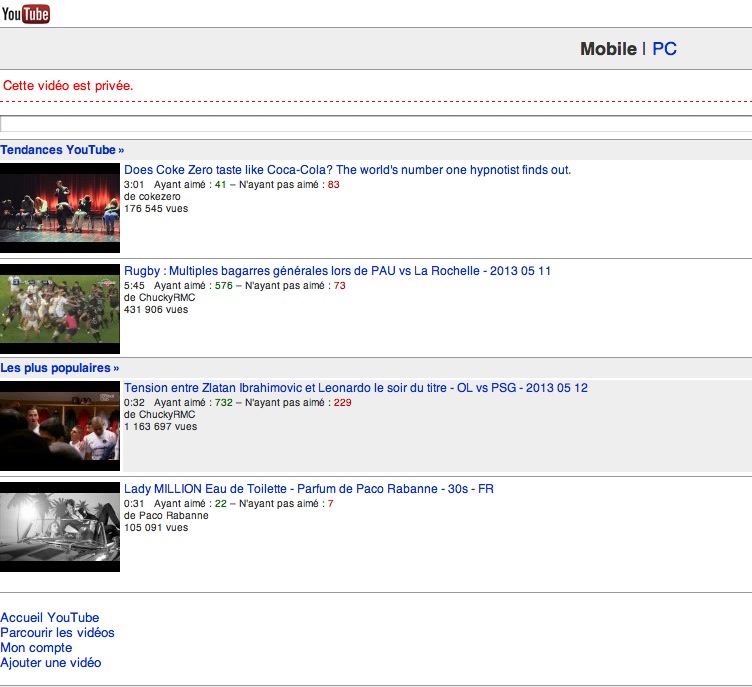Open Tension entre Zlatan Ibrahimovic video link

pos(355,388)
